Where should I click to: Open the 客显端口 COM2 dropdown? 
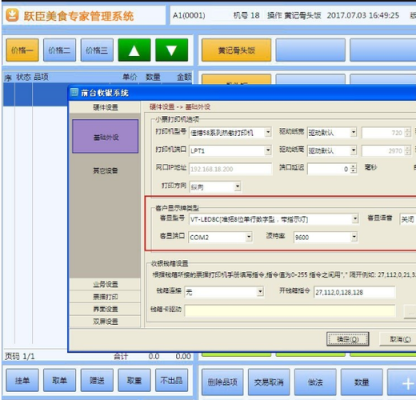249,237
